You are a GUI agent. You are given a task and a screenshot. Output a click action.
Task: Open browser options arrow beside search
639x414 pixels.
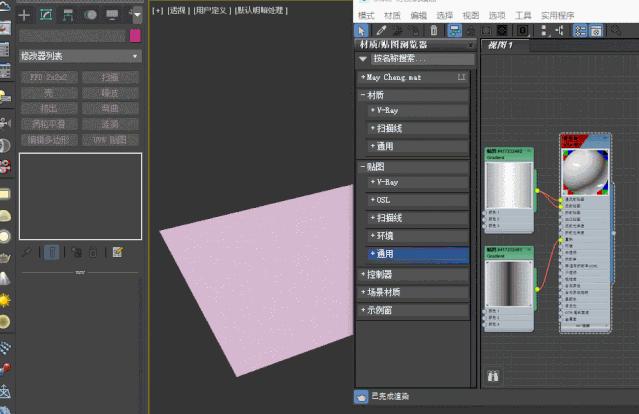(x=363, y=59)
